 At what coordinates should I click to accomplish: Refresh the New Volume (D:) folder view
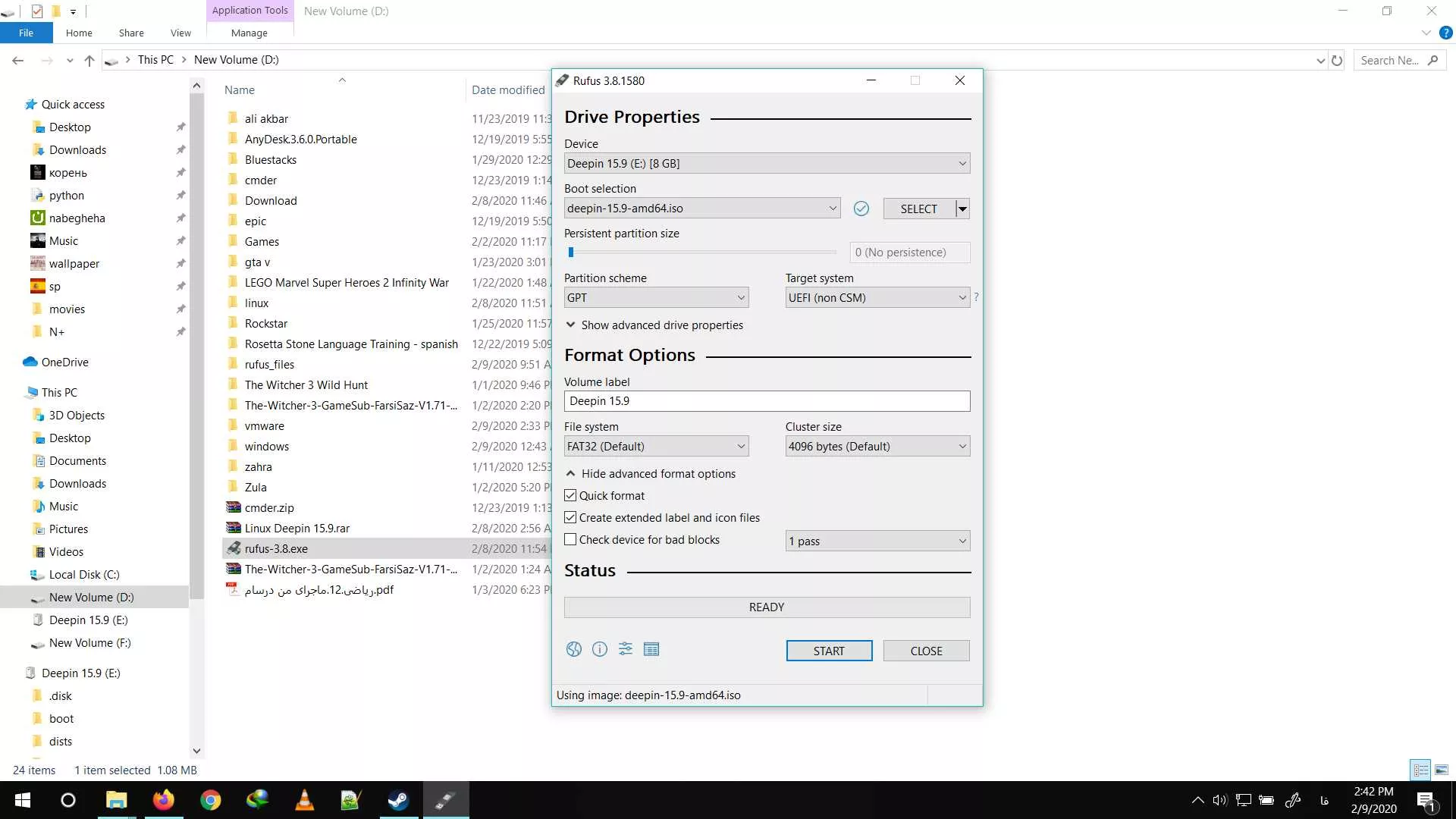[1337, 60]
